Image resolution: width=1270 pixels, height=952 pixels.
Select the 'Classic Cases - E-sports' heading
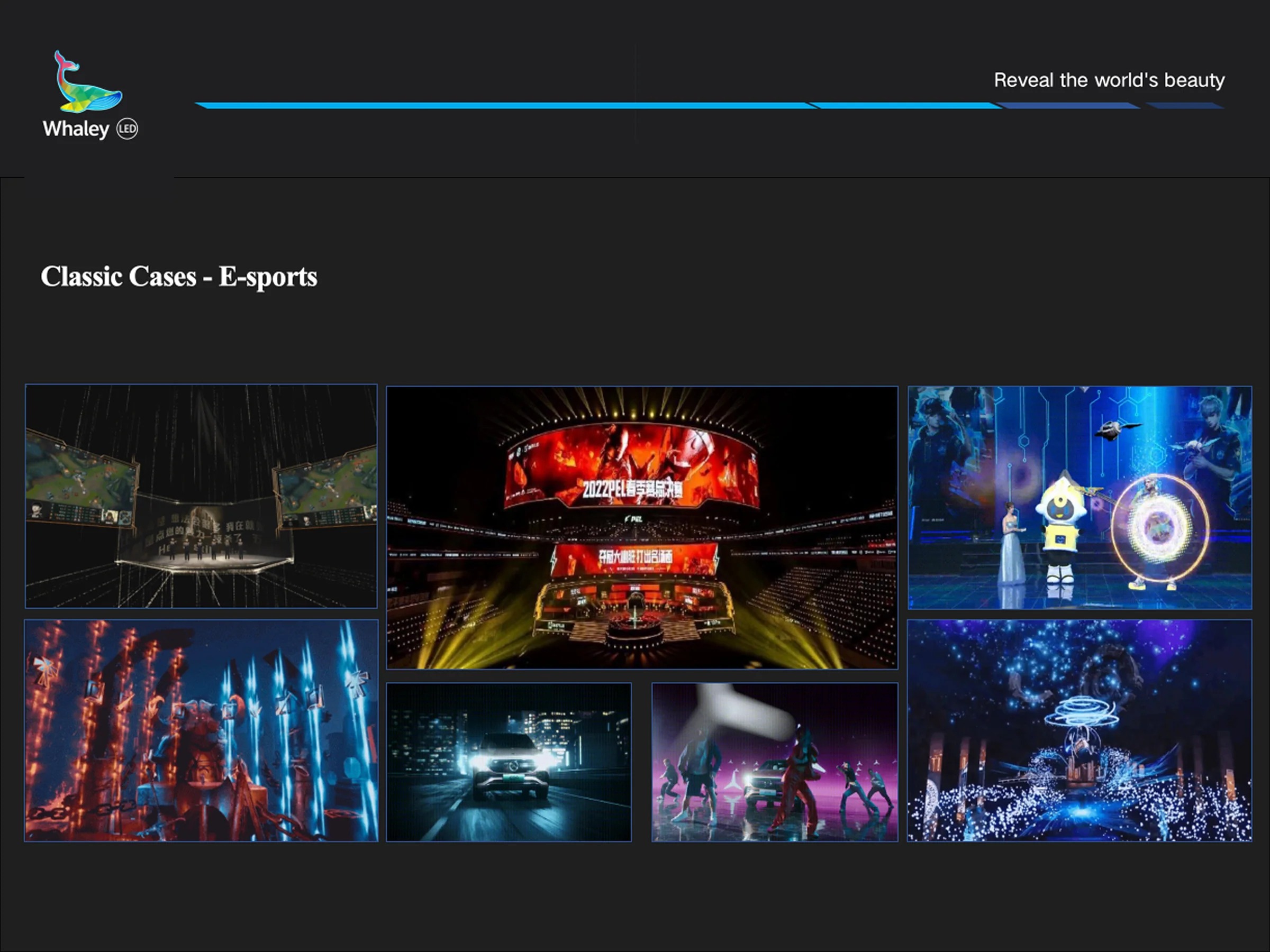[178, 277]
